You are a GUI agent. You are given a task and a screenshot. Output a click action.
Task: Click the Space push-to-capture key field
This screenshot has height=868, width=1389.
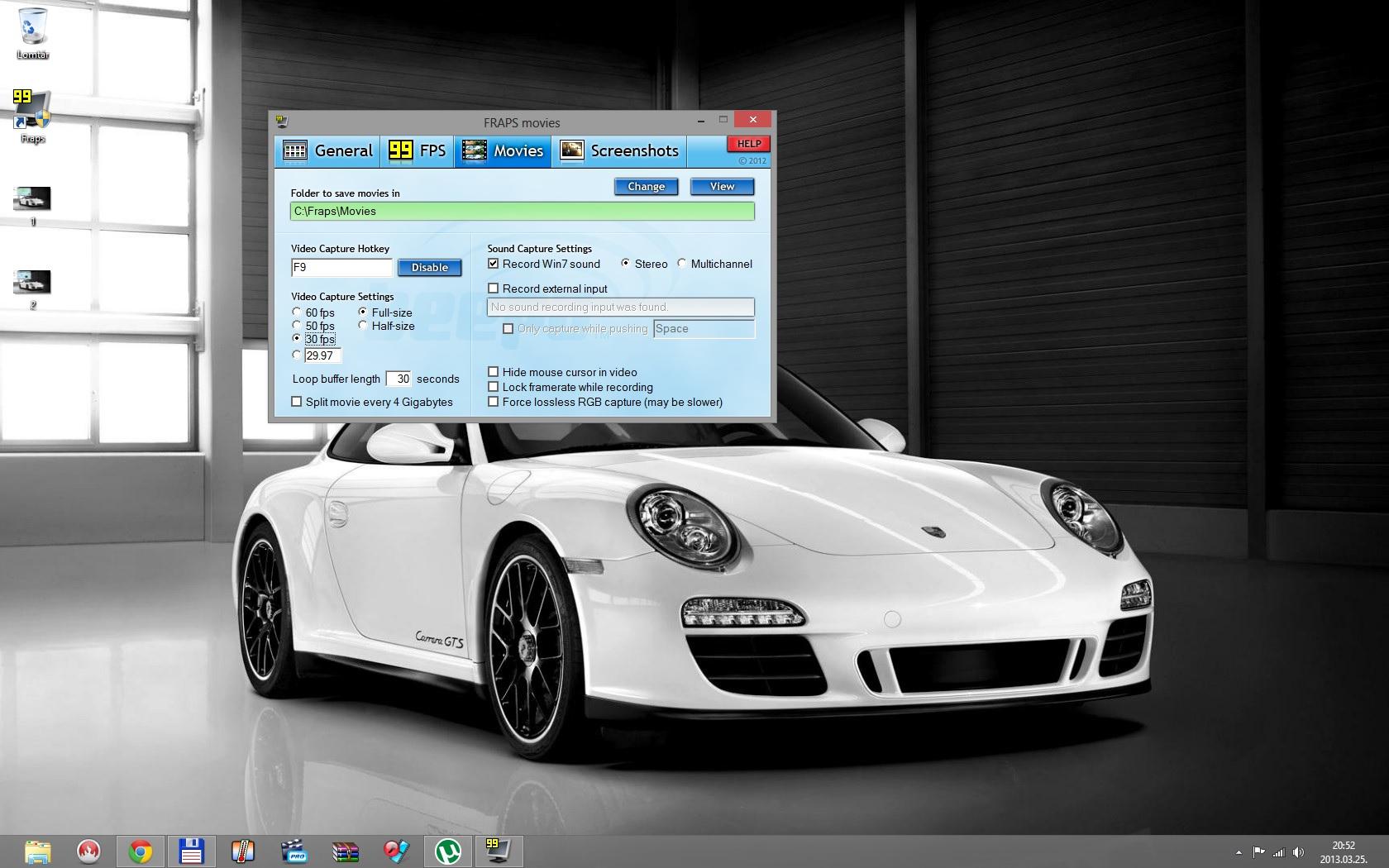(704, 329)
